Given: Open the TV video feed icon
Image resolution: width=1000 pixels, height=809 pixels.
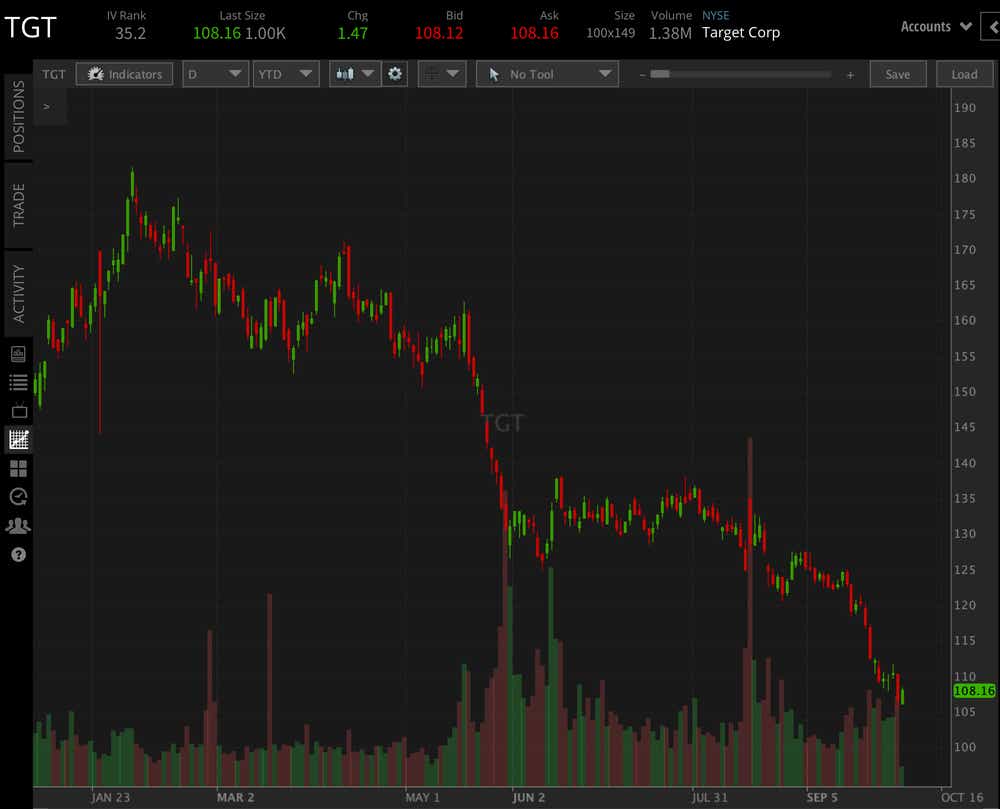Looking at the screenshot, I should click(19, 410).
